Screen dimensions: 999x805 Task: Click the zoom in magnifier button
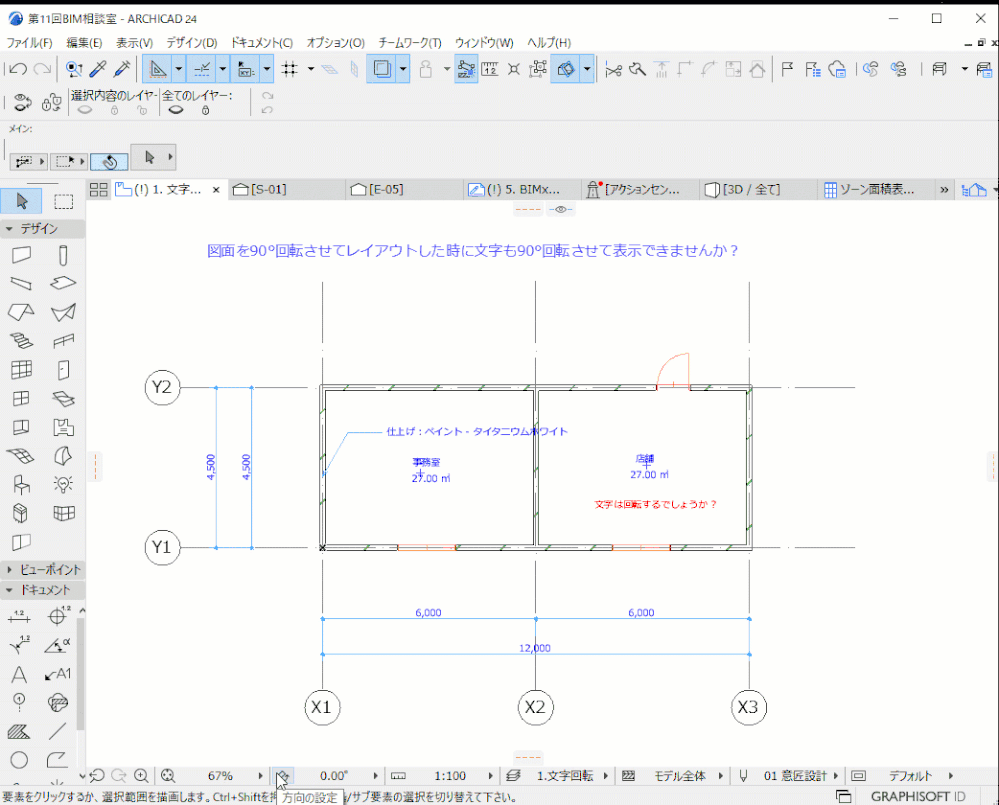click(141, 776)
